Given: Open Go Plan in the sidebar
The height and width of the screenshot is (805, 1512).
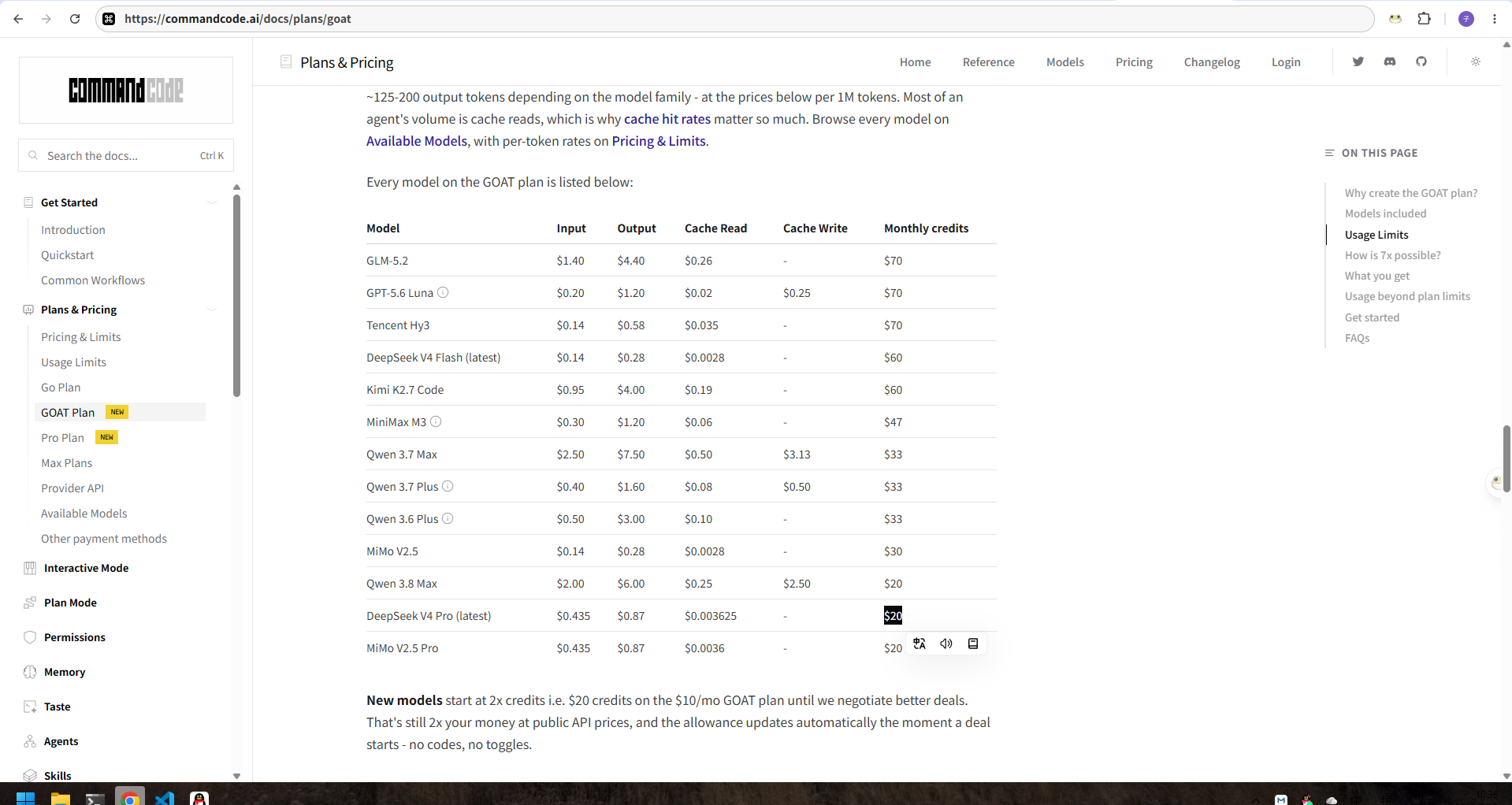Looking at the screenshot, I should pos(61,388).
